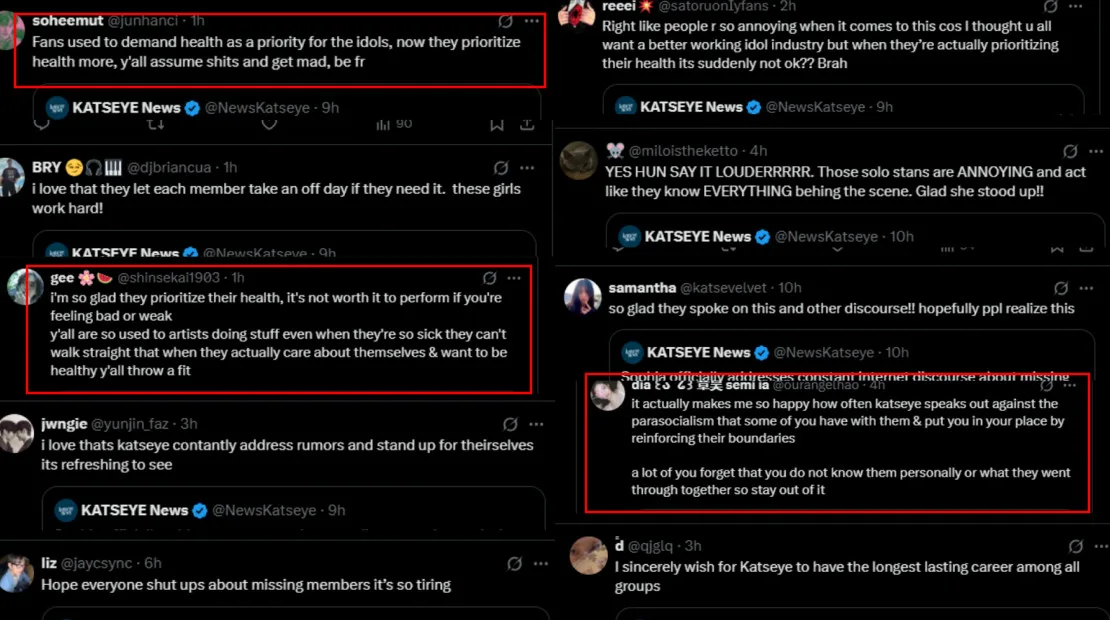Click the Grok icon on BRY's tweet

(501, 168)
